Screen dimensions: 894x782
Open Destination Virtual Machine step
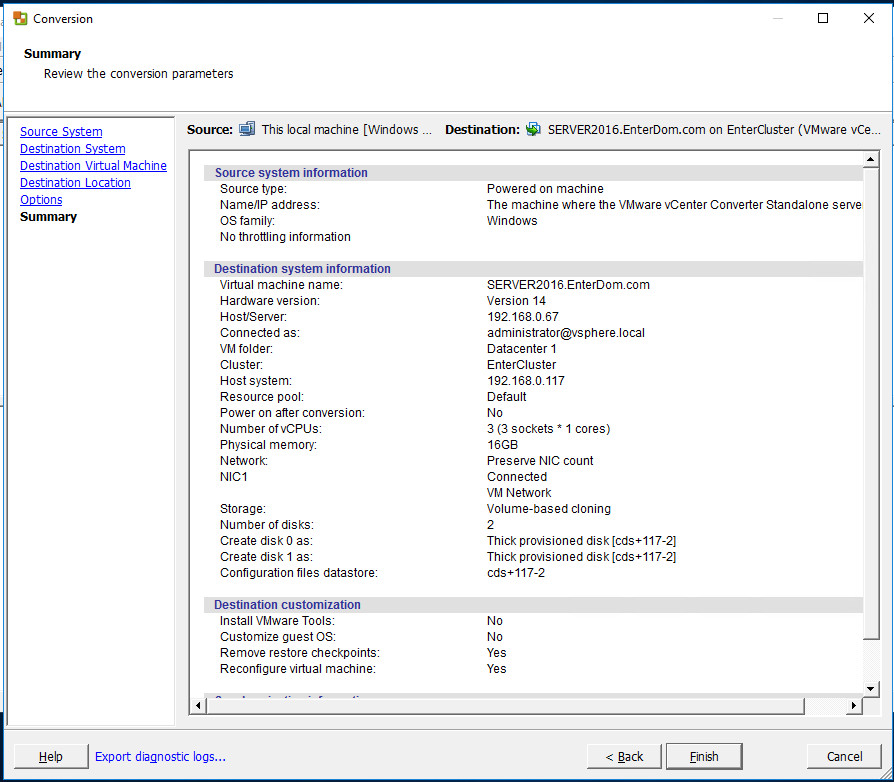coord(94,166)
